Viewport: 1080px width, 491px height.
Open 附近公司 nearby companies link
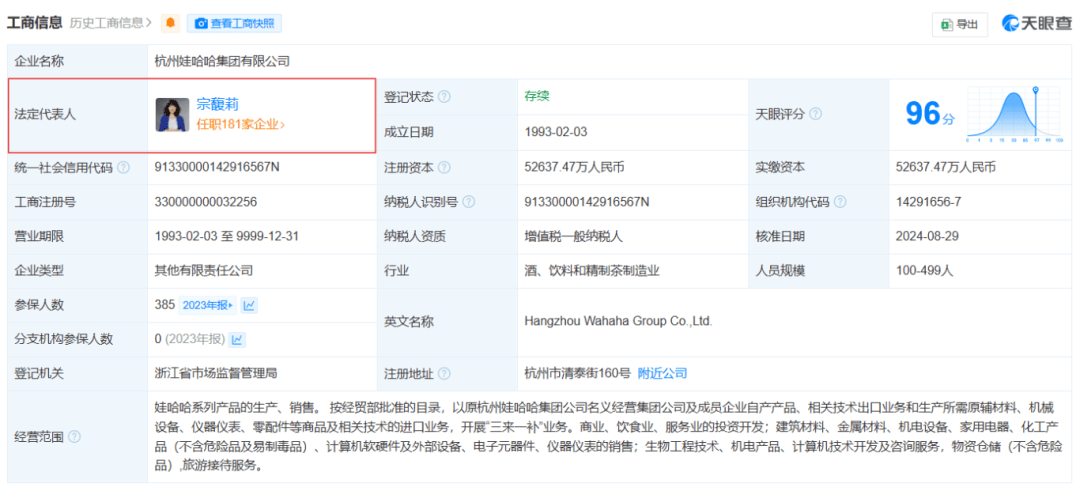tap(662, 373)
